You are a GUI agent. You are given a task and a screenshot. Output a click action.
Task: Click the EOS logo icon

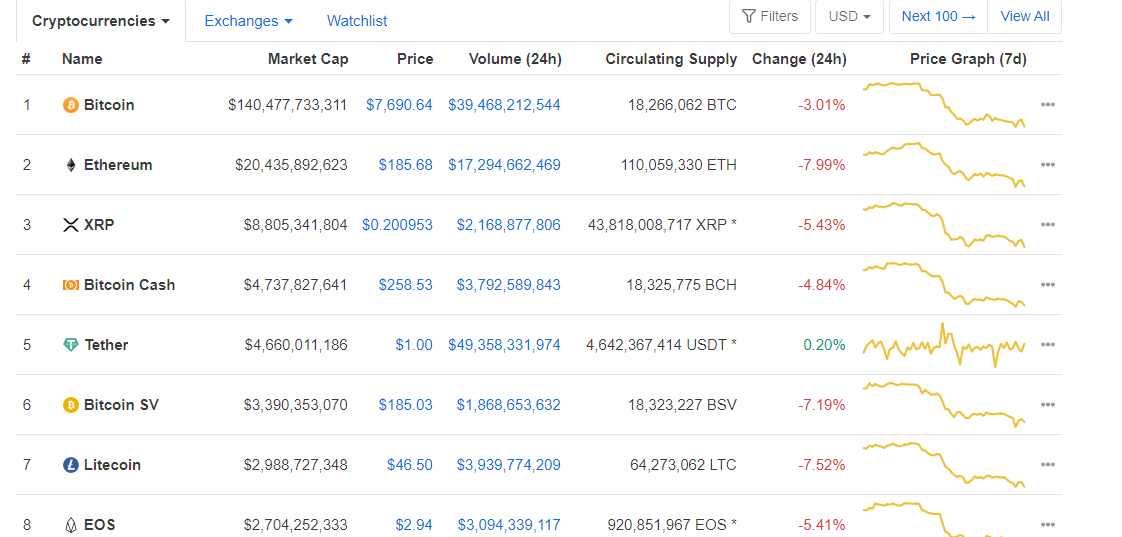71,525
